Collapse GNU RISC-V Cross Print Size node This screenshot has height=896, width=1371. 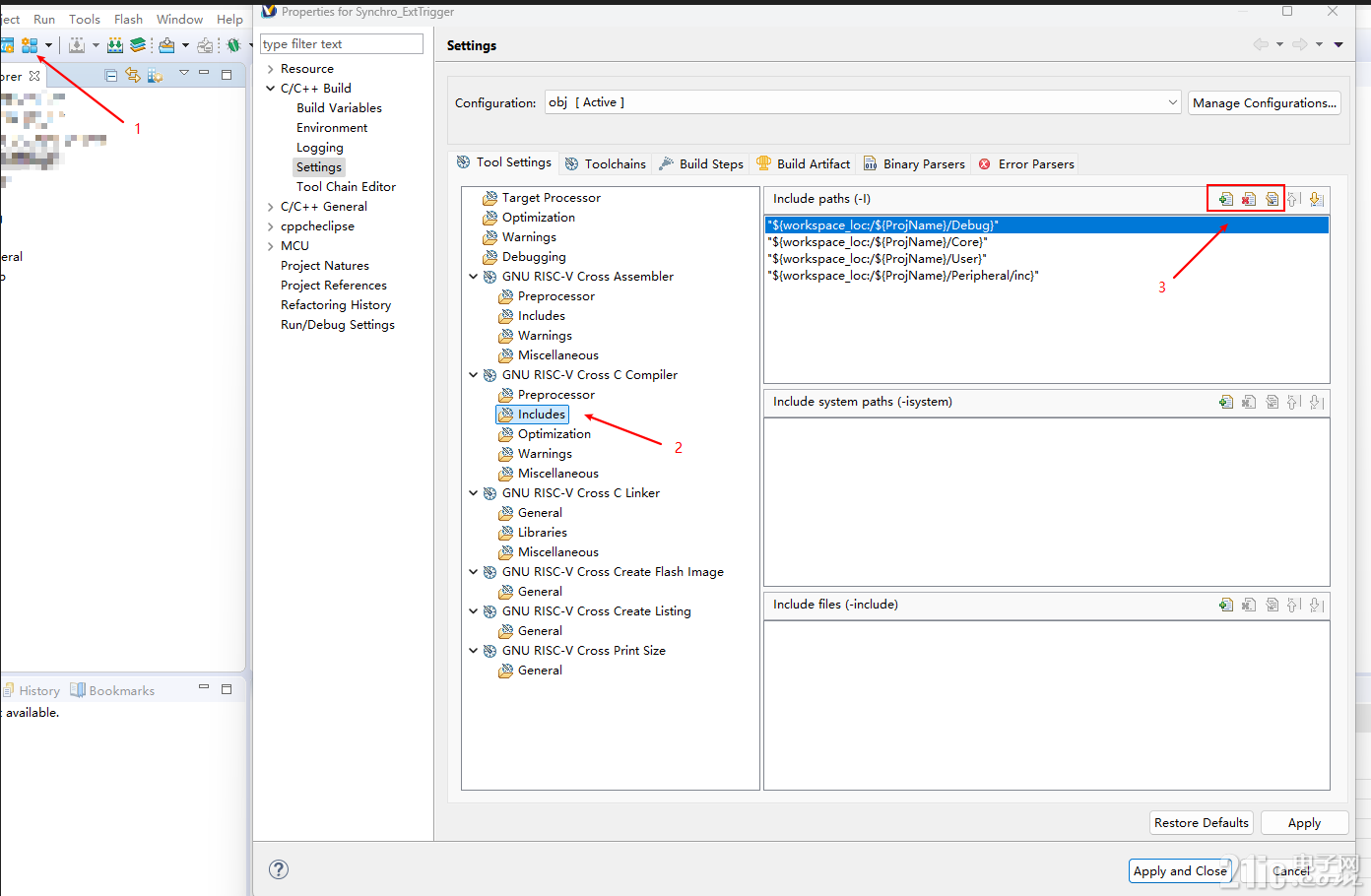474,651
